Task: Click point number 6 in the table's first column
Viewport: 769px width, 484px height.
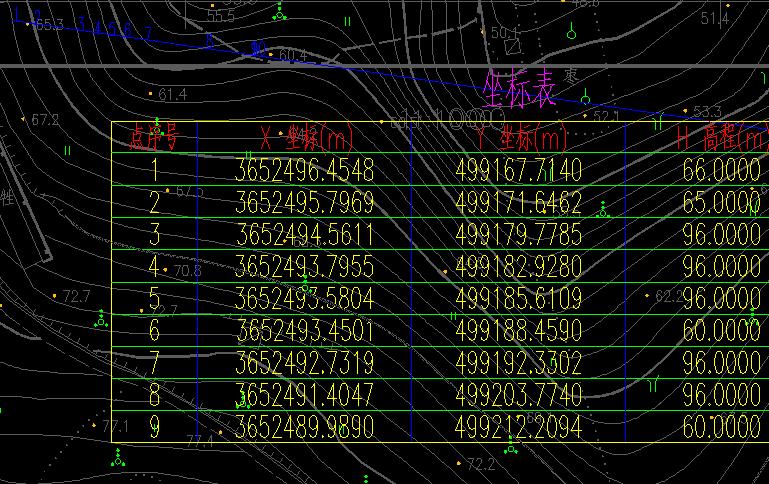Action: click(x=154, y=331)
